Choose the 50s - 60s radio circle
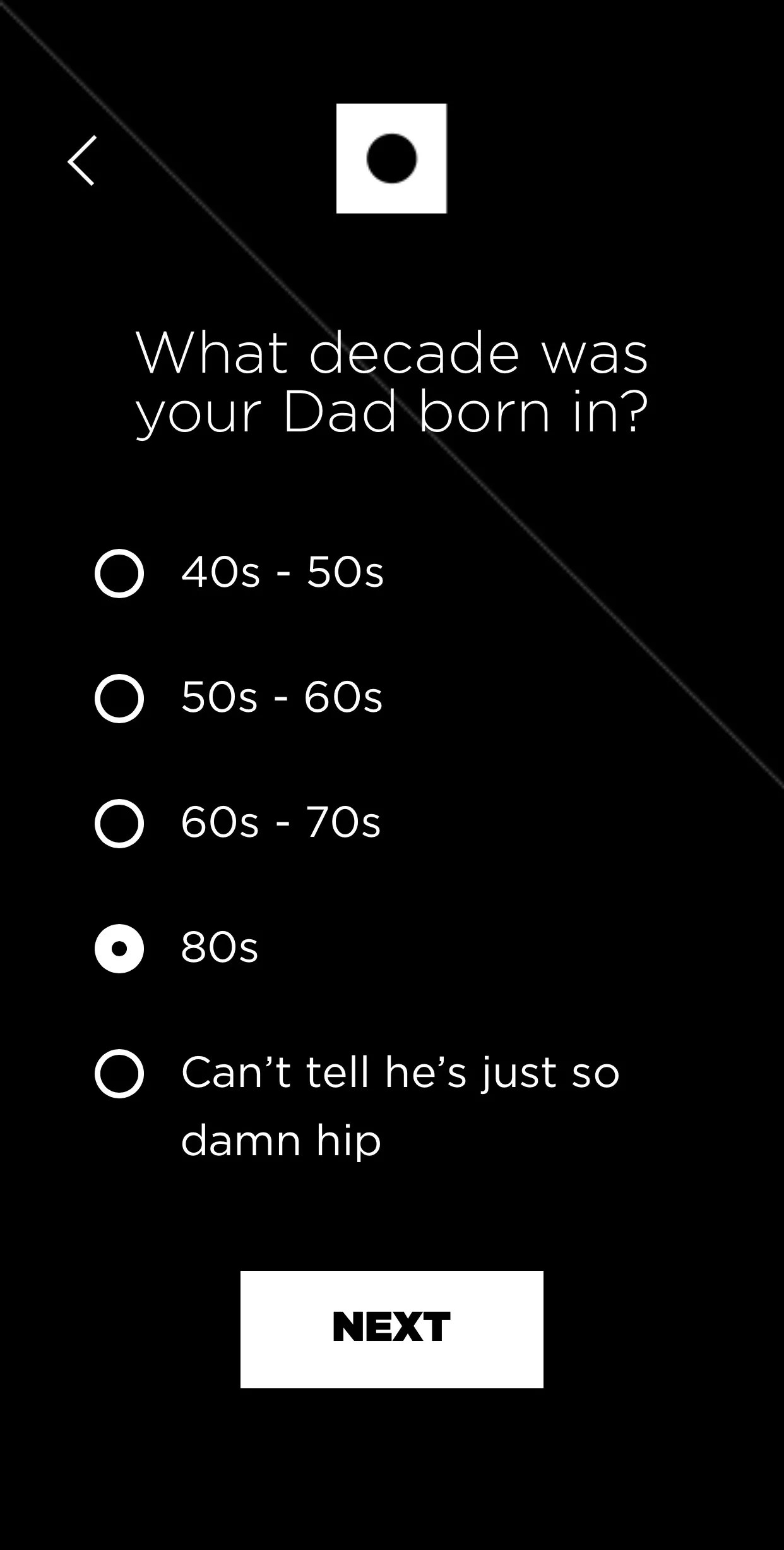 coord(119,699)
